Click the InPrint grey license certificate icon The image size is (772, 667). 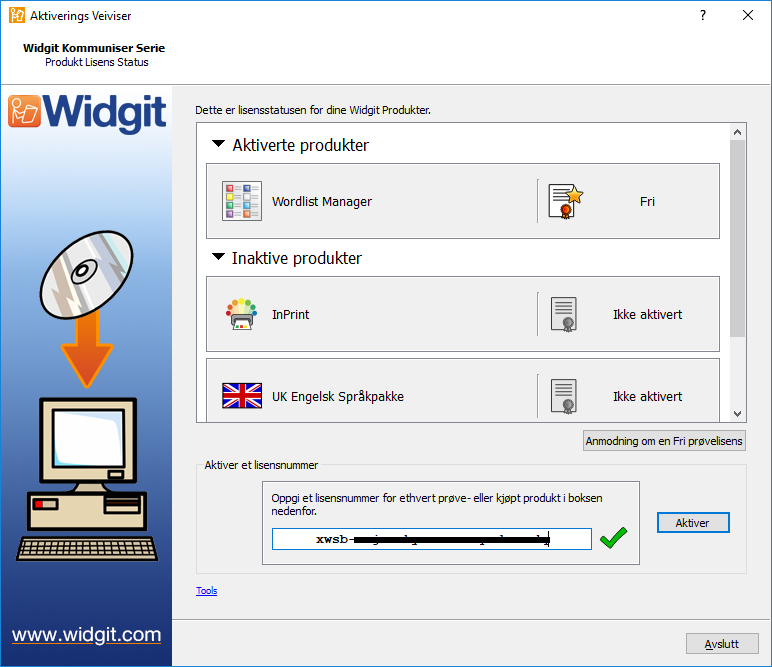tap(564, 314)
